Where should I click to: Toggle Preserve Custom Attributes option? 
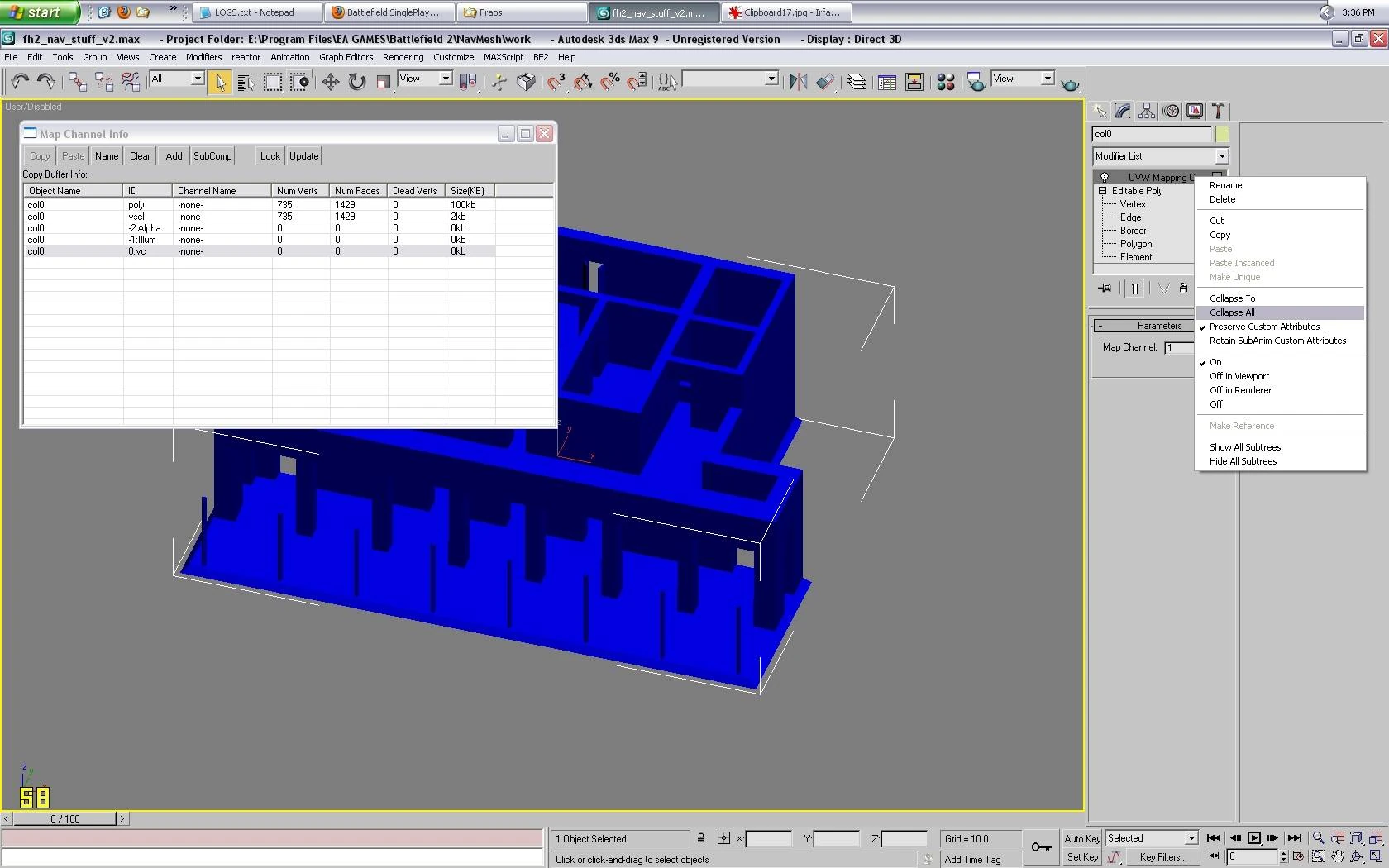[x=1264, y=327]
